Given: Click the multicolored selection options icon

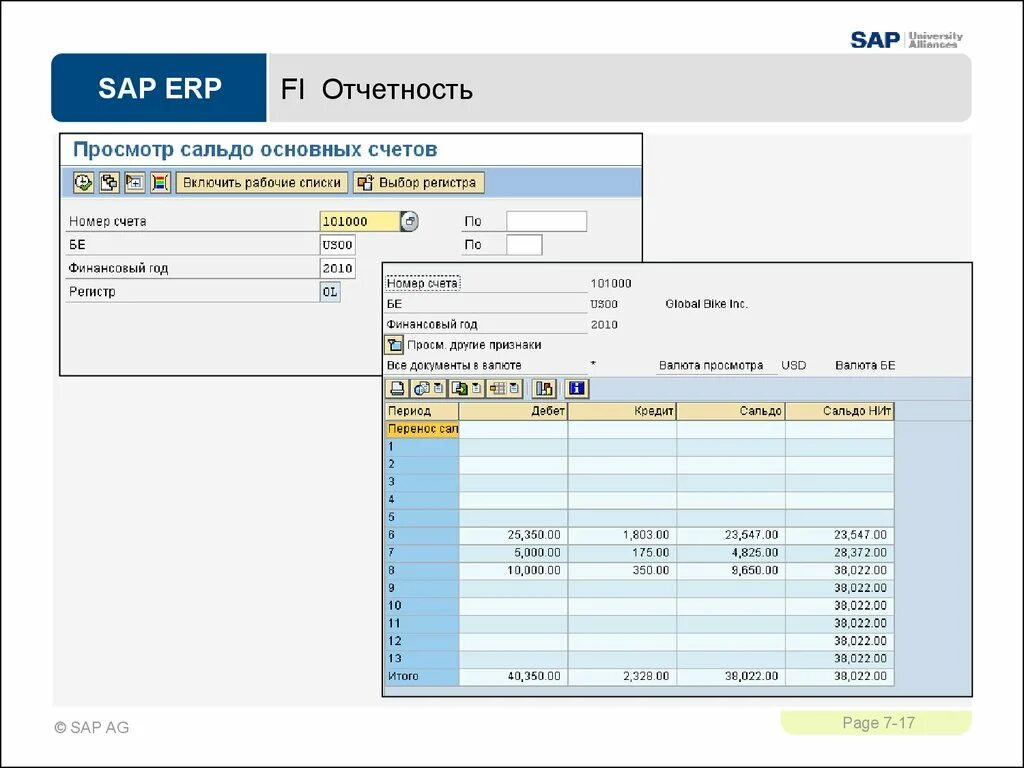Looking at the screenshot, I should [x=161, y=183].
